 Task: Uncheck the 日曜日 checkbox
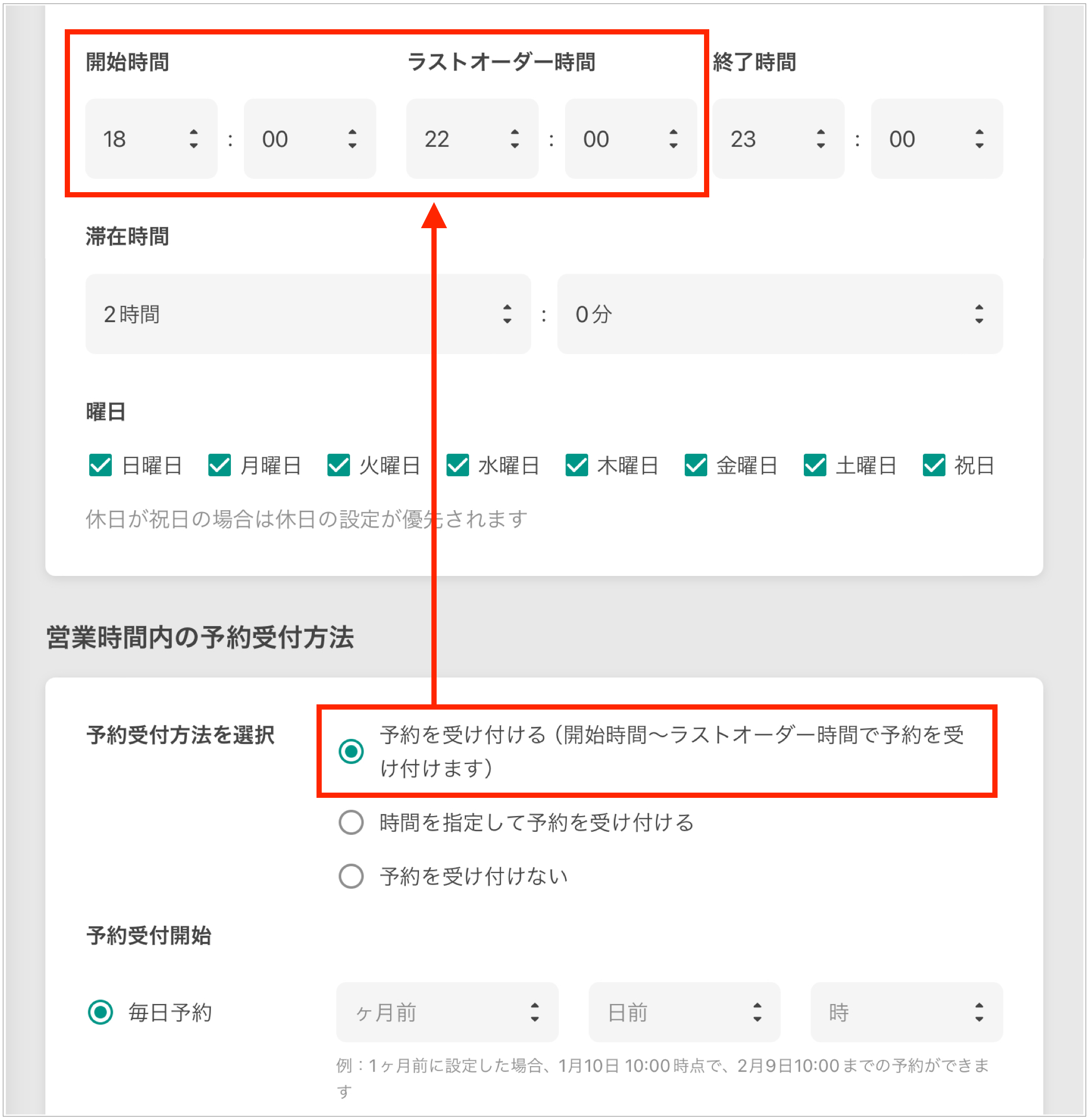point(101,465)
